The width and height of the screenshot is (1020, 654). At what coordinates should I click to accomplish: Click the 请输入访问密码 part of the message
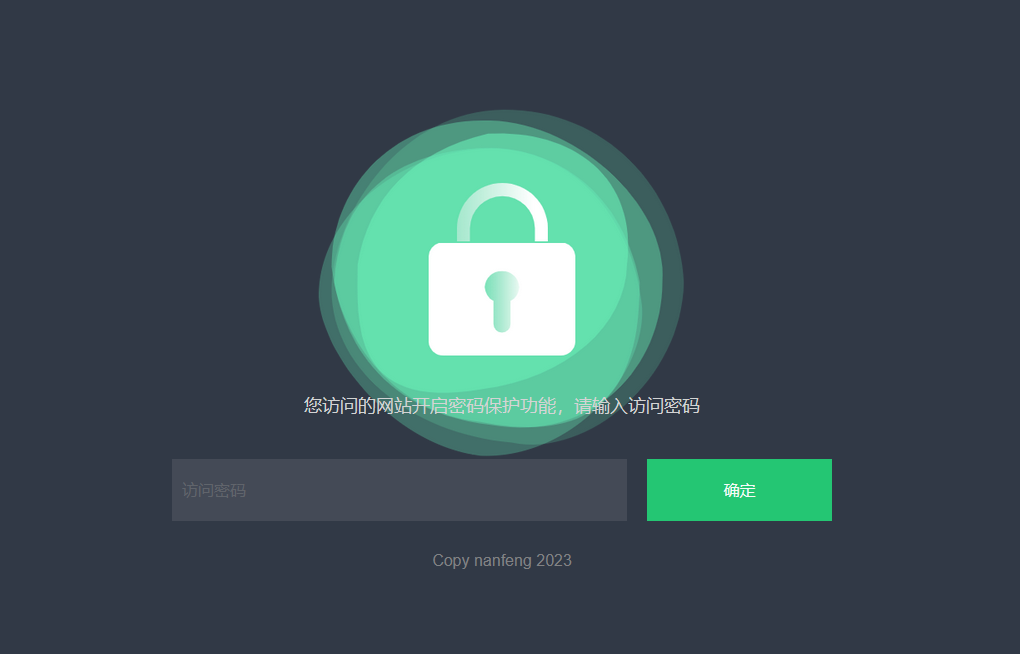[637, 405]
